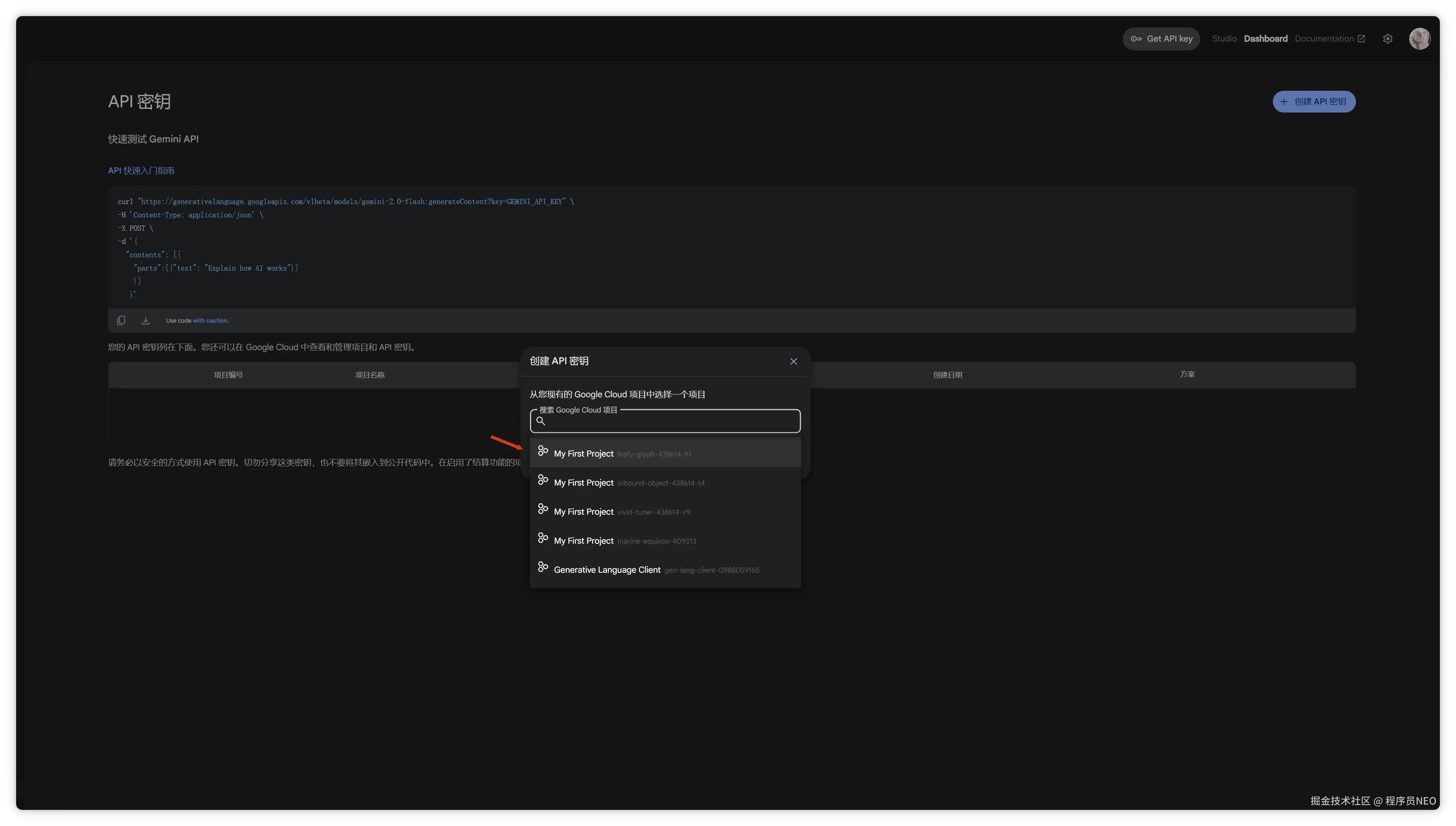This screenshot has width=1456, height=826.
Task: Click the blue 创建 API 密钥 button
Action: 1314,102
